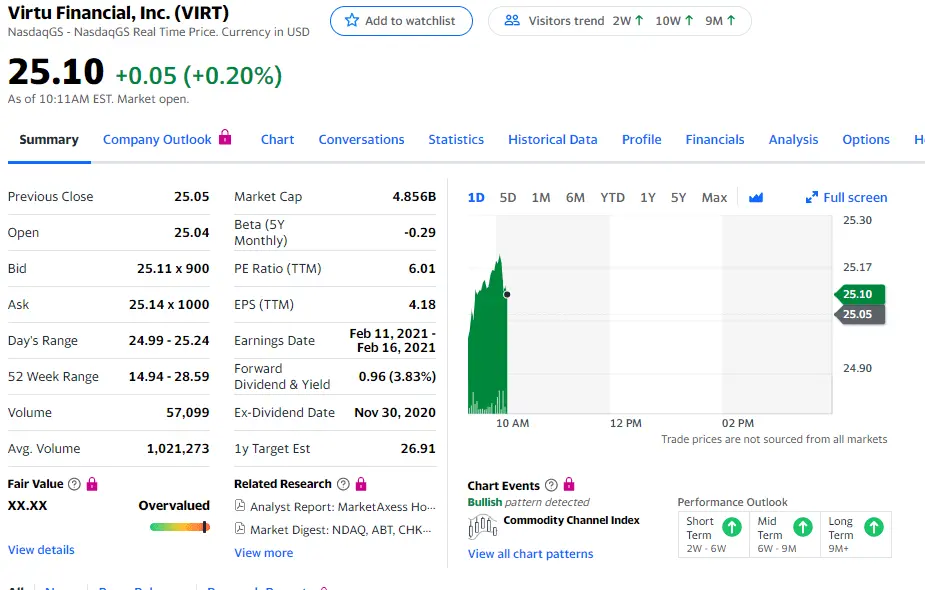The image size is (925, 590).
Task: Click the Short Term up-arrow indicator
Action: point(732,527)
